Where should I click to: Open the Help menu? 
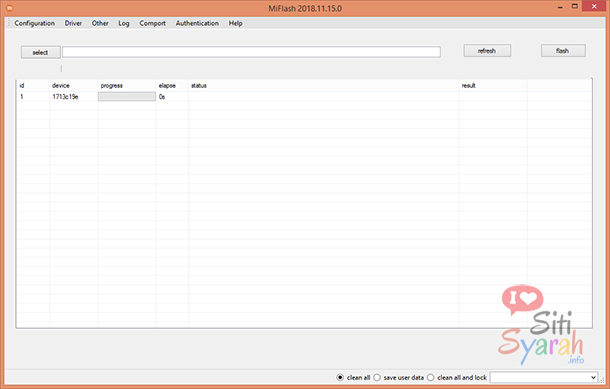[x=235, y=23]
